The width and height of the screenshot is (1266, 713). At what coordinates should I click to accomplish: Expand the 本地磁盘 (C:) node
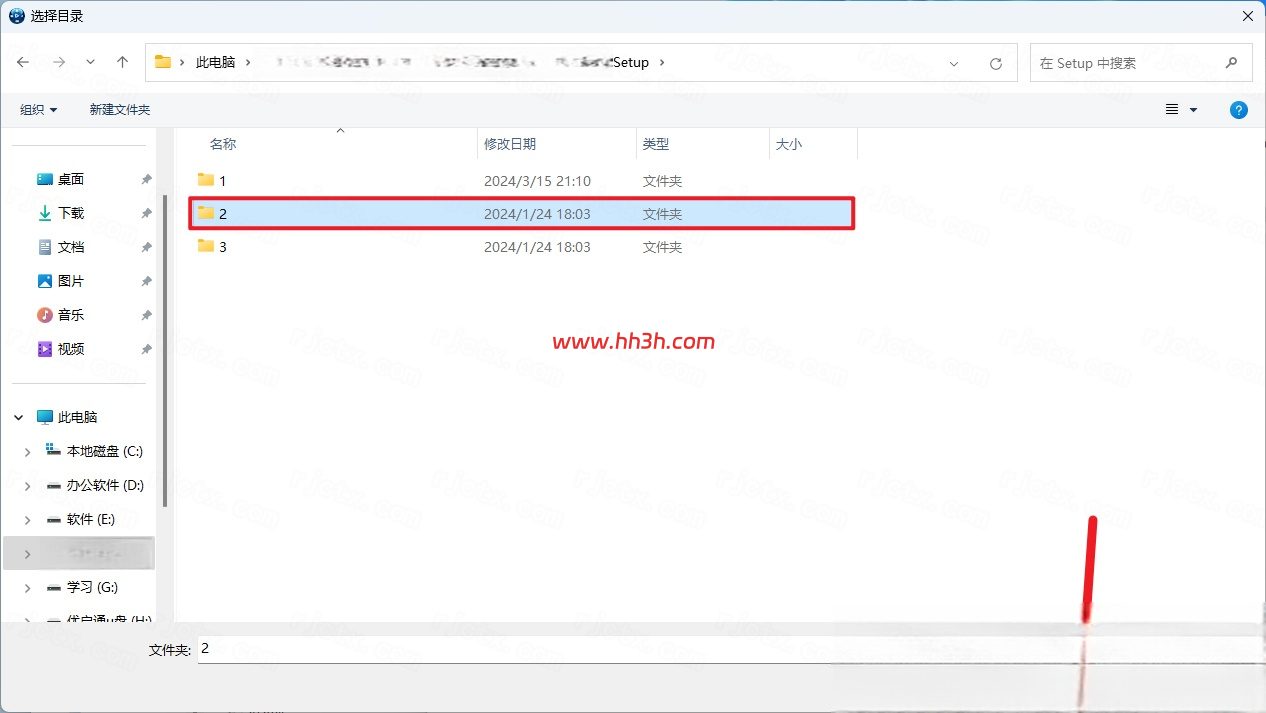[27, 452]
